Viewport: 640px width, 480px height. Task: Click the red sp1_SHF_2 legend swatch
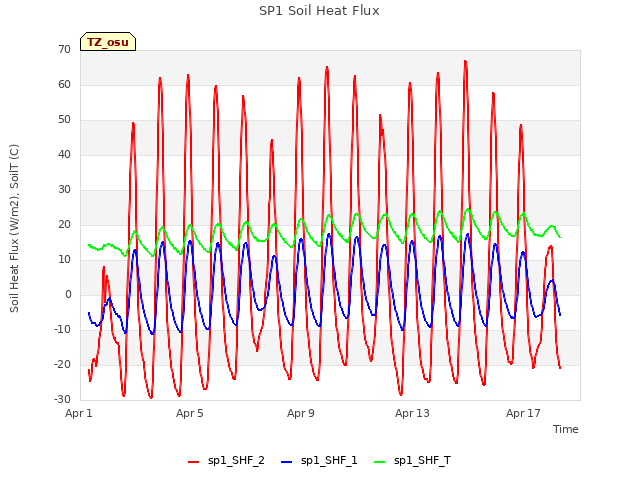(x=193, y=462)
